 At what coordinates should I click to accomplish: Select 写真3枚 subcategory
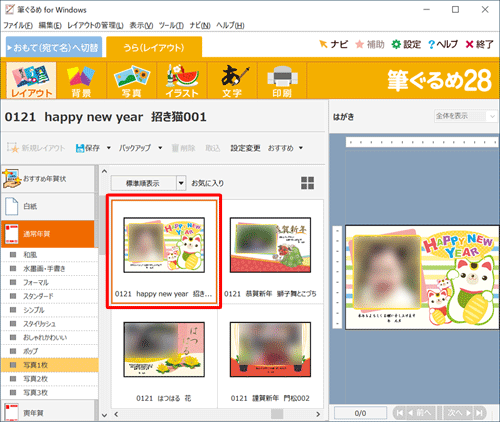pos(50,393)
